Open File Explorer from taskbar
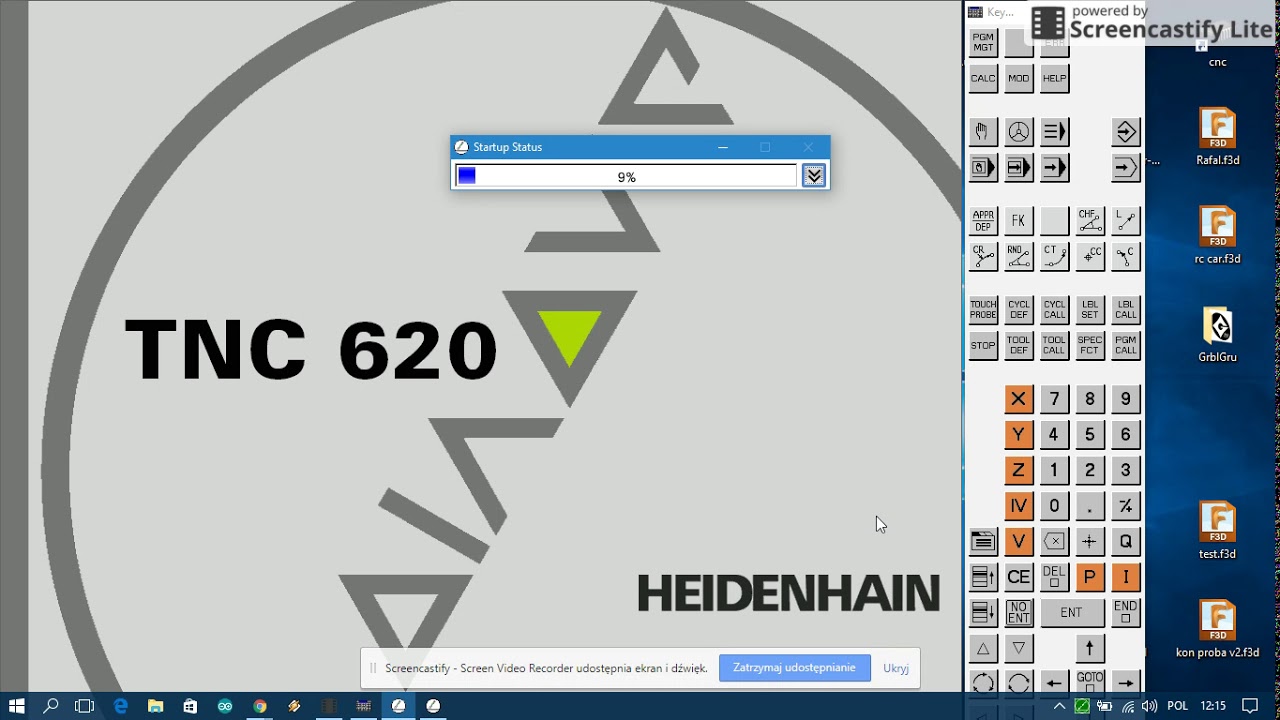Image resolution: width=1280 pixels, height=720 pixels. tap(155, 706)
